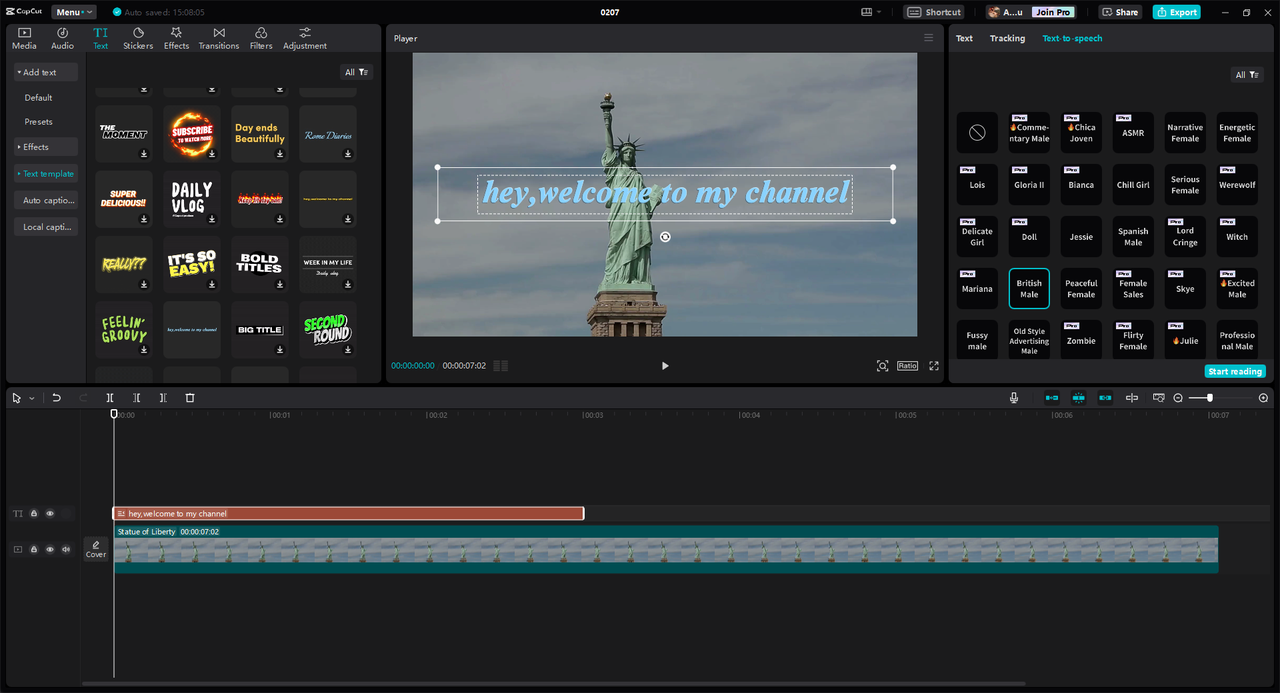Click the timeline zoom slider handle
The height and width of the screenshot is (693, 1280).
tap(1210, 398)
